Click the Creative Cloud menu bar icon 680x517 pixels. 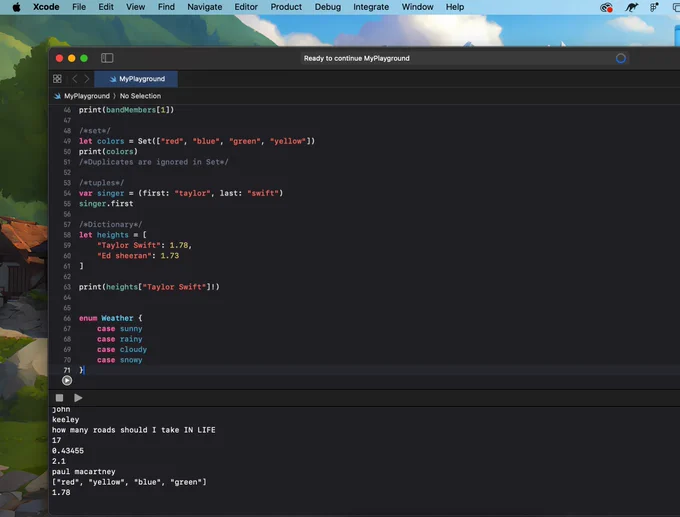(x=606, y=7)
